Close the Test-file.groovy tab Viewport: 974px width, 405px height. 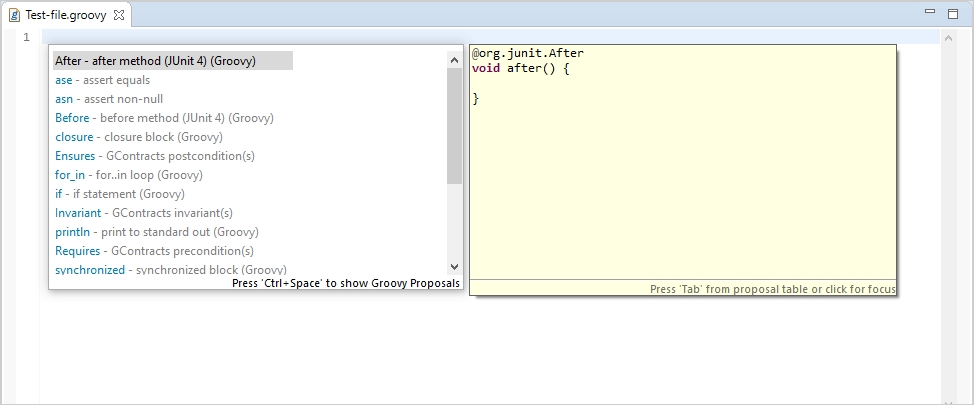[119, 15]
